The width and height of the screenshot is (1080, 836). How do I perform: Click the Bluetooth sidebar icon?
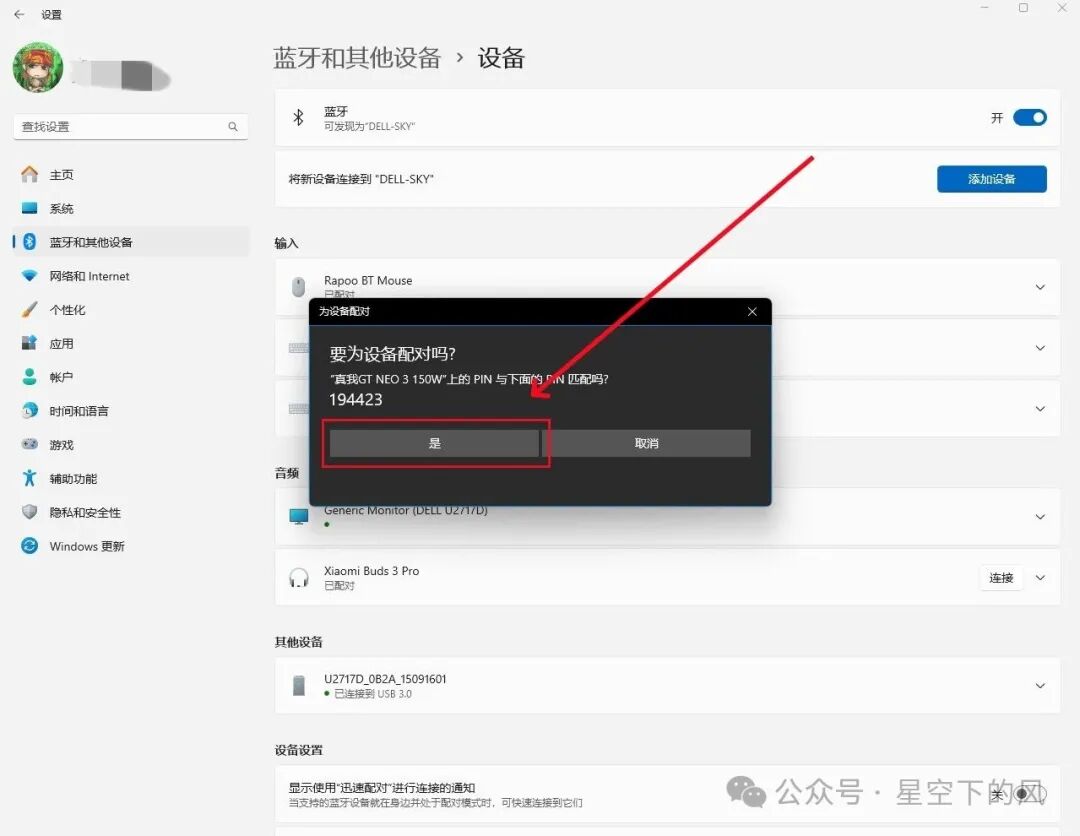(30, 242)
